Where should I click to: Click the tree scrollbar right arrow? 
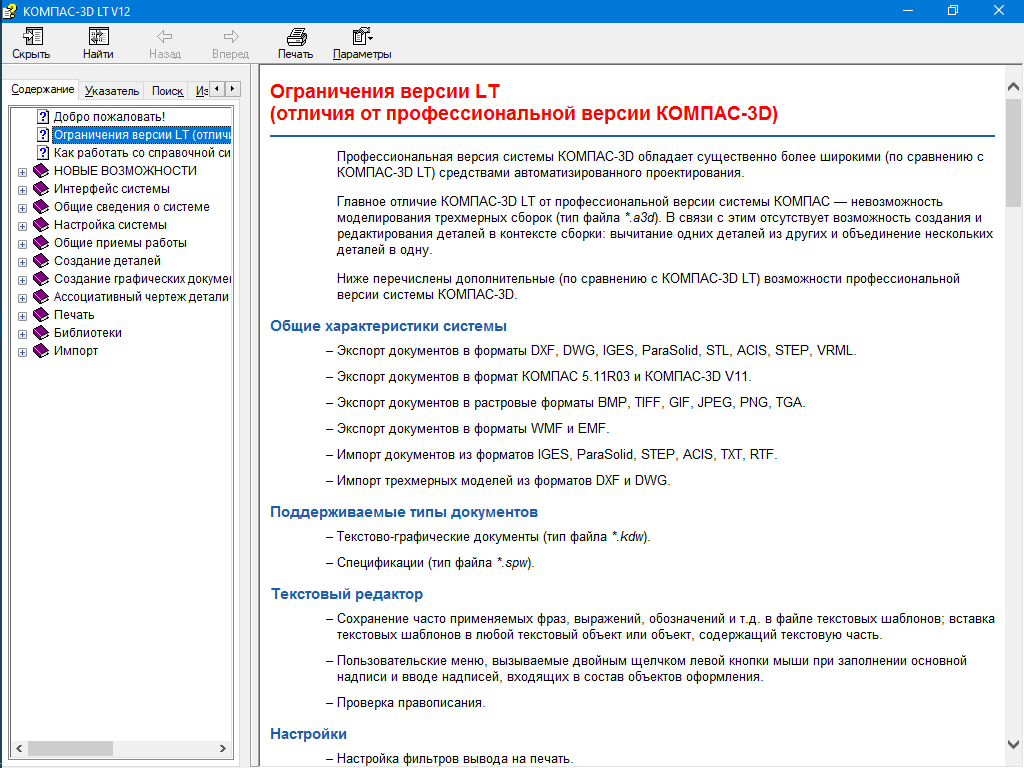pos(223,748)
